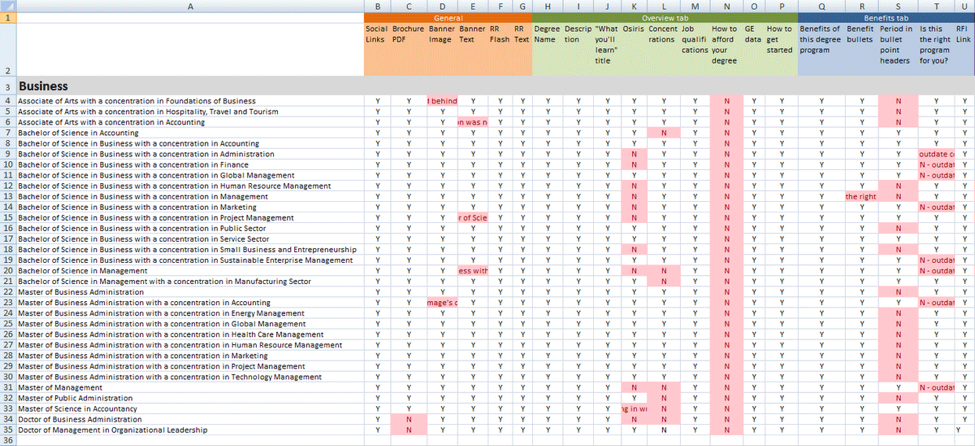Select column N header
Image resolution: width=975 pixels, height=446 pixels.
pyautogui.click(x=725, y=6)
